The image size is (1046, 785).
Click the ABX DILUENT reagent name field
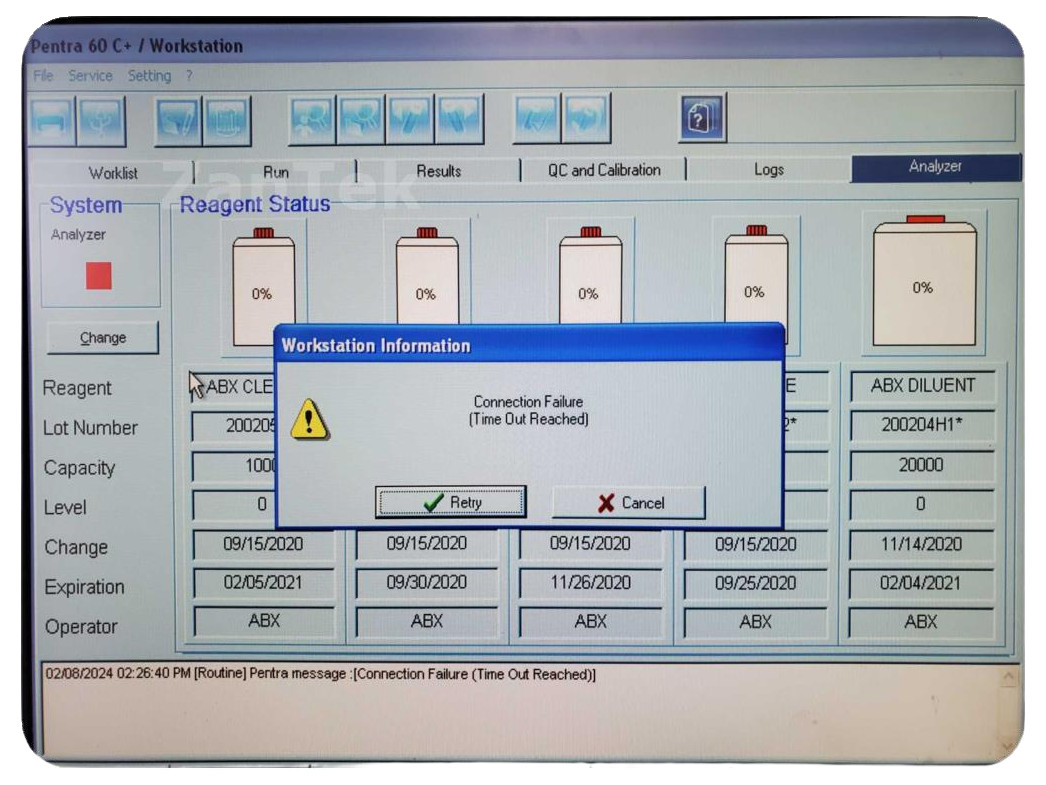[923, 385]
